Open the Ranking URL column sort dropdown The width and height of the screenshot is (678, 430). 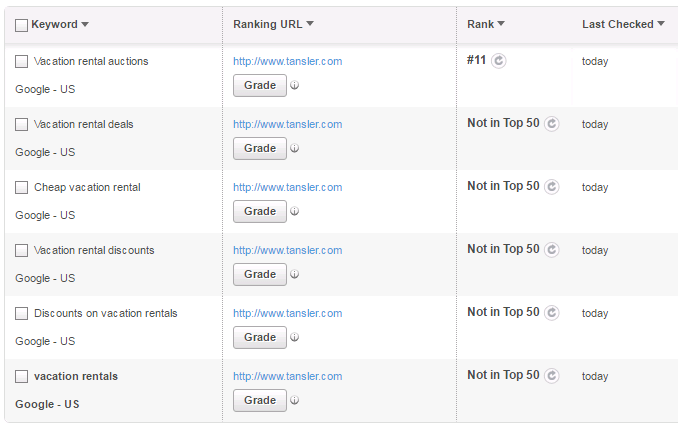(x=310, y=24)
